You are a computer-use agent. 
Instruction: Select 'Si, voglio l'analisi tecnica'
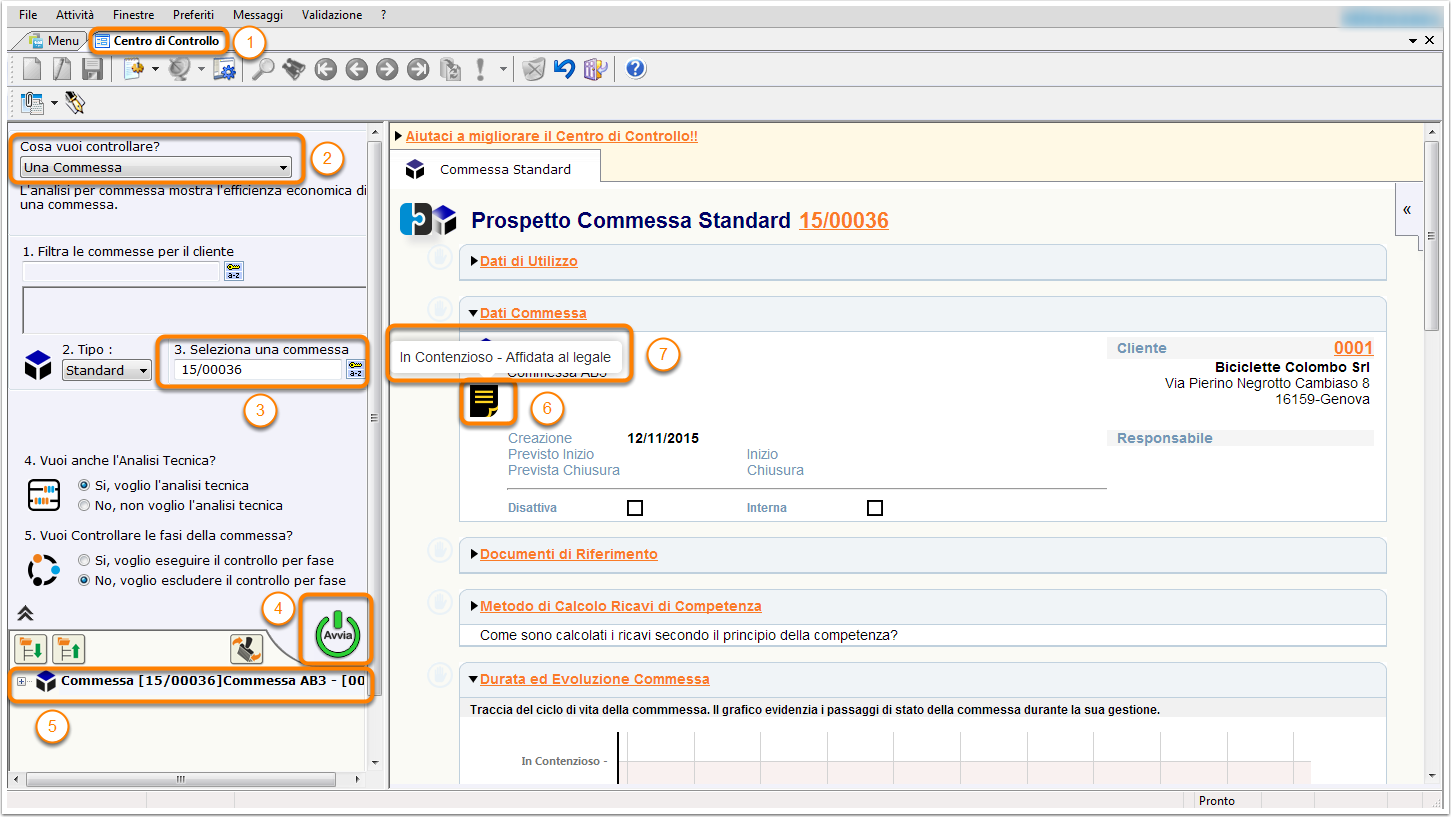(84, 485)
